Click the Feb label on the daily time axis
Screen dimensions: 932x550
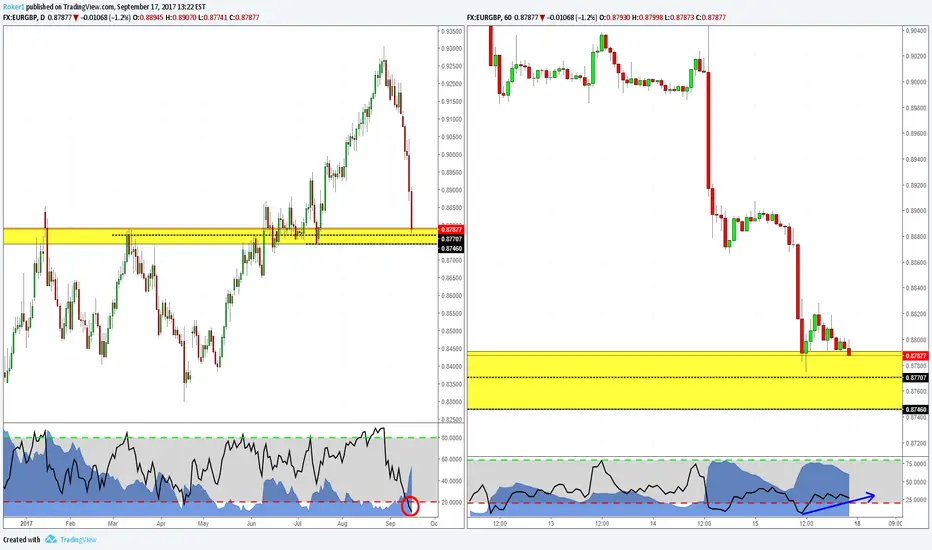point(70,524)
